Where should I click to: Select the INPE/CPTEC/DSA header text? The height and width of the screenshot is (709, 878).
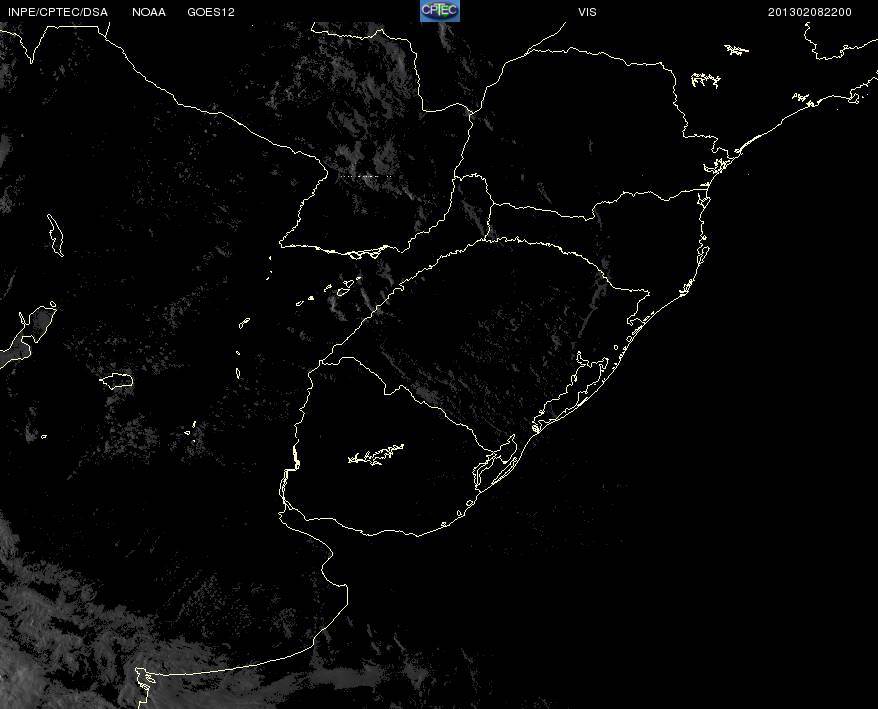pyautogui.click(x=58, y=12)
